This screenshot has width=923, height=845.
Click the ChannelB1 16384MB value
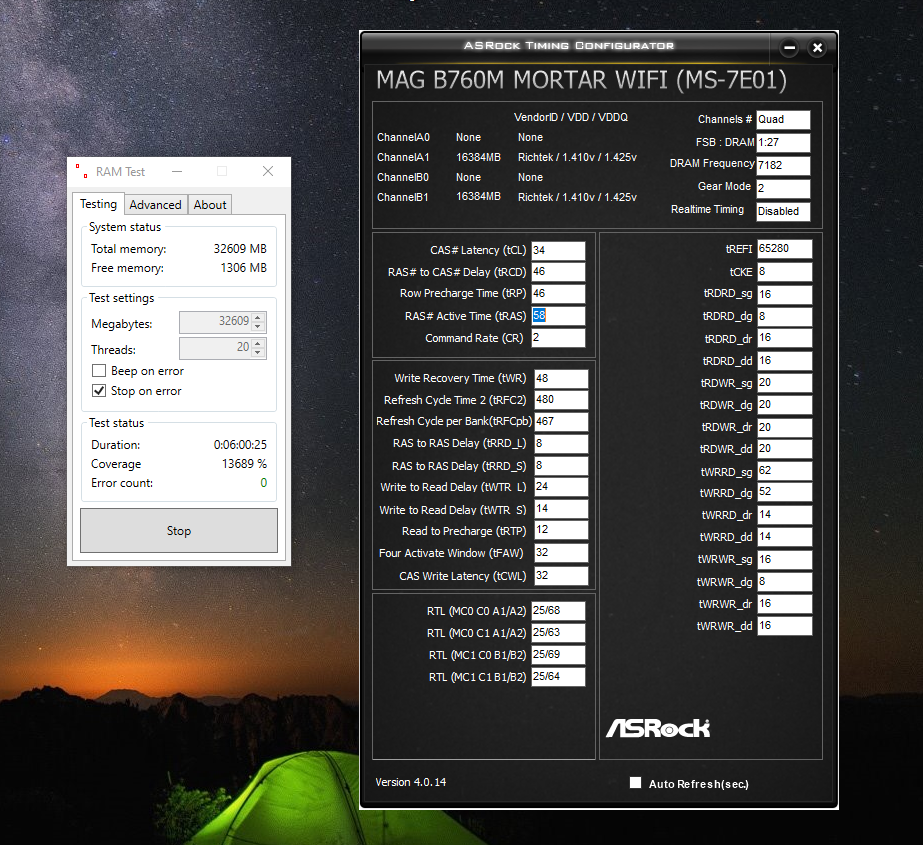pyautogui.click(x=478, y=196)
